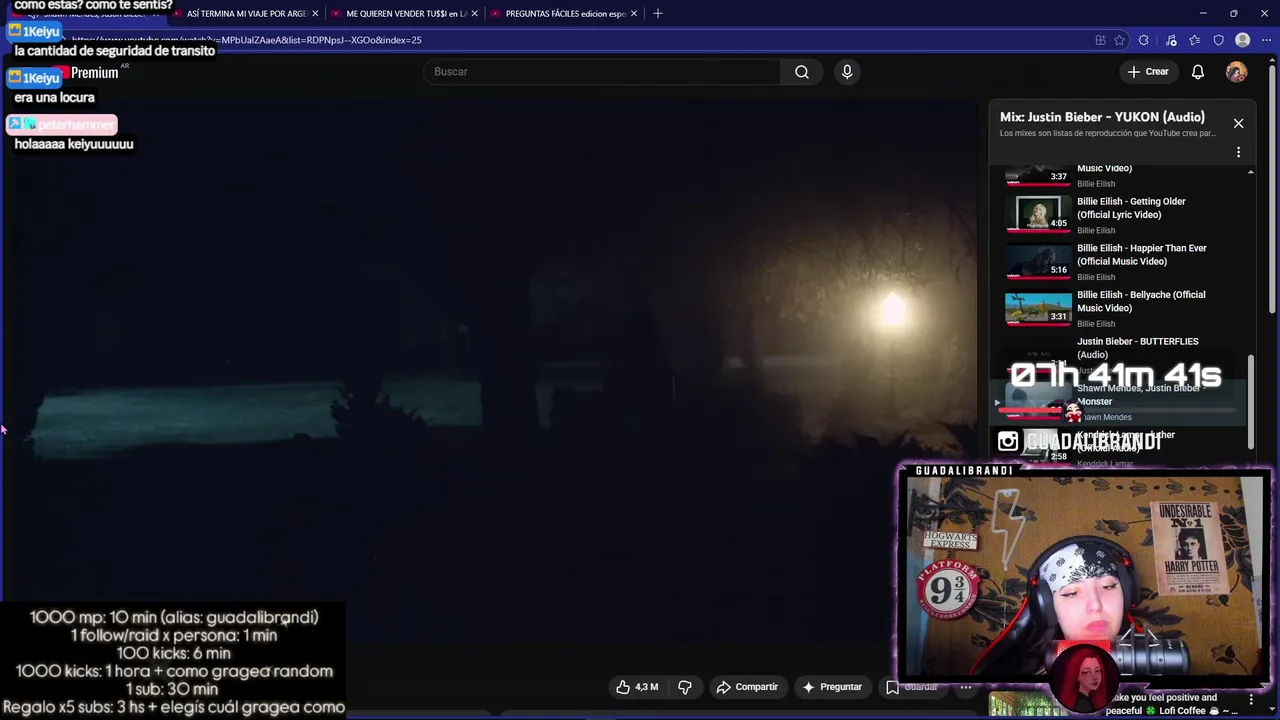Like the video with the thumbs-up icon

coord(623,687)
